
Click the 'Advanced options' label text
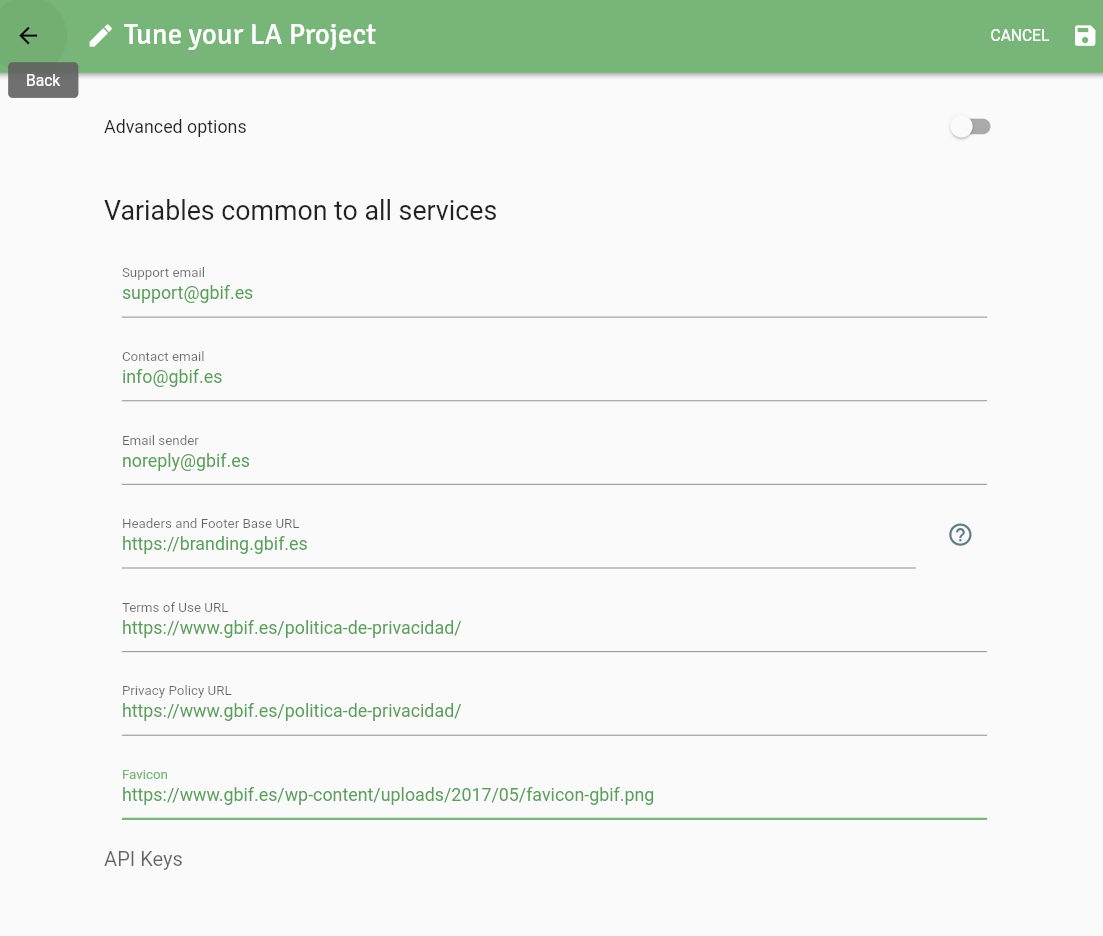pos(175,127)
